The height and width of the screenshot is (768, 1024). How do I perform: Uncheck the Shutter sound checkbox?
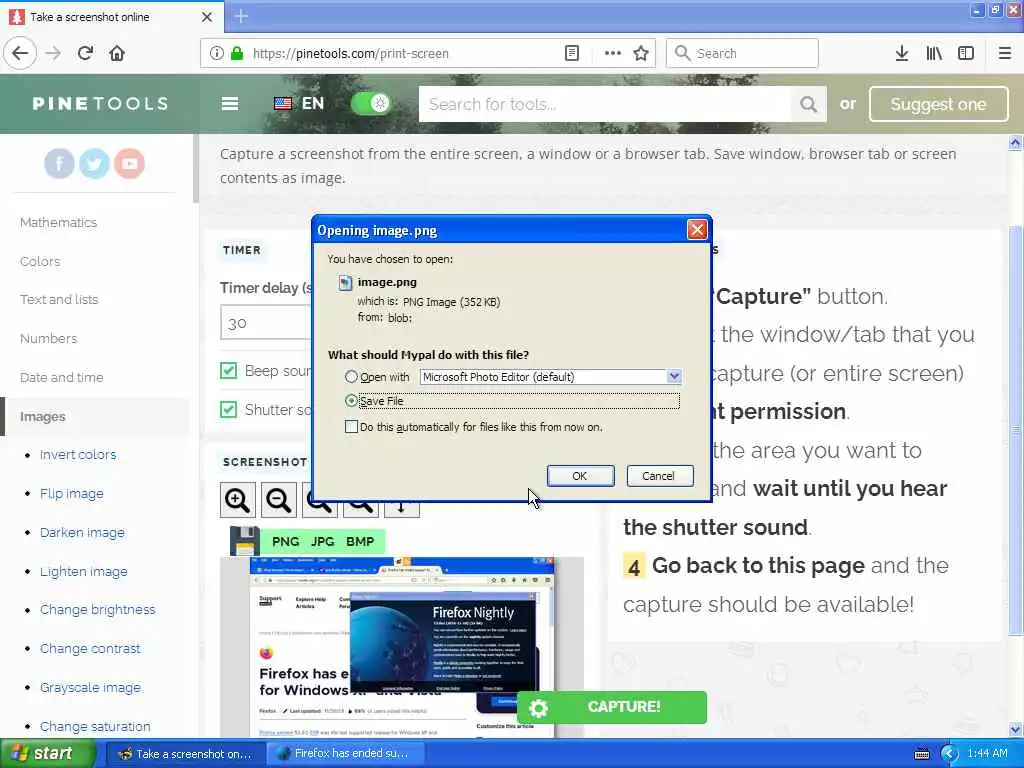(x=229, y=409)
